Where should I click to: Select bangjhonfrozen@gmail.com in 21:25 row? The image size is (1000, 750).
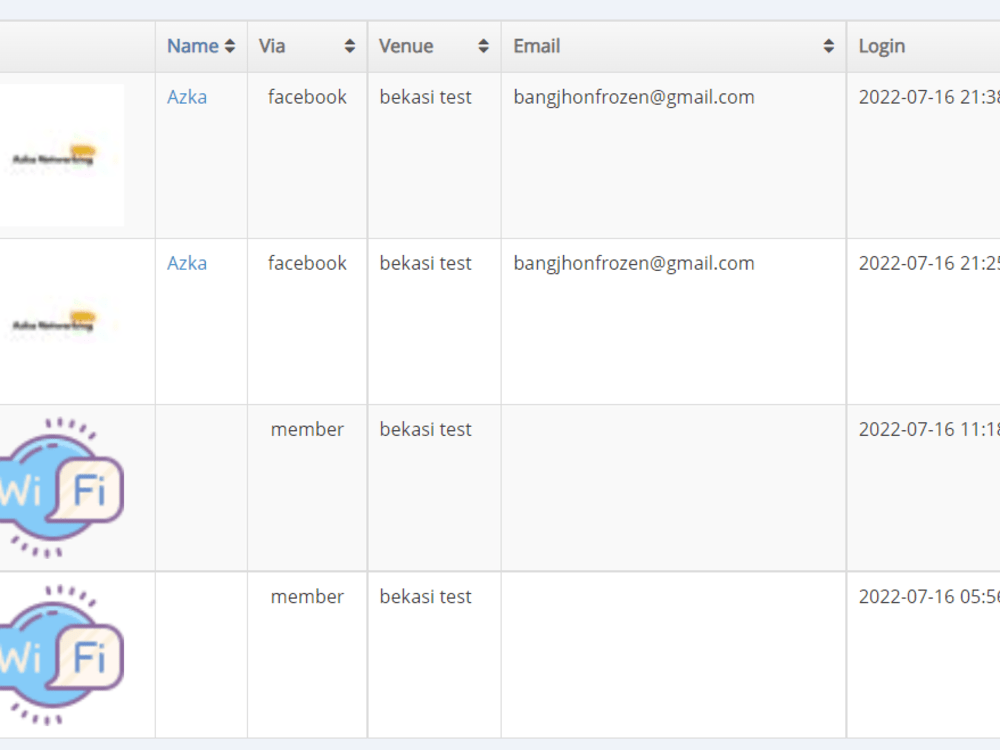click(x=634, y=263)
